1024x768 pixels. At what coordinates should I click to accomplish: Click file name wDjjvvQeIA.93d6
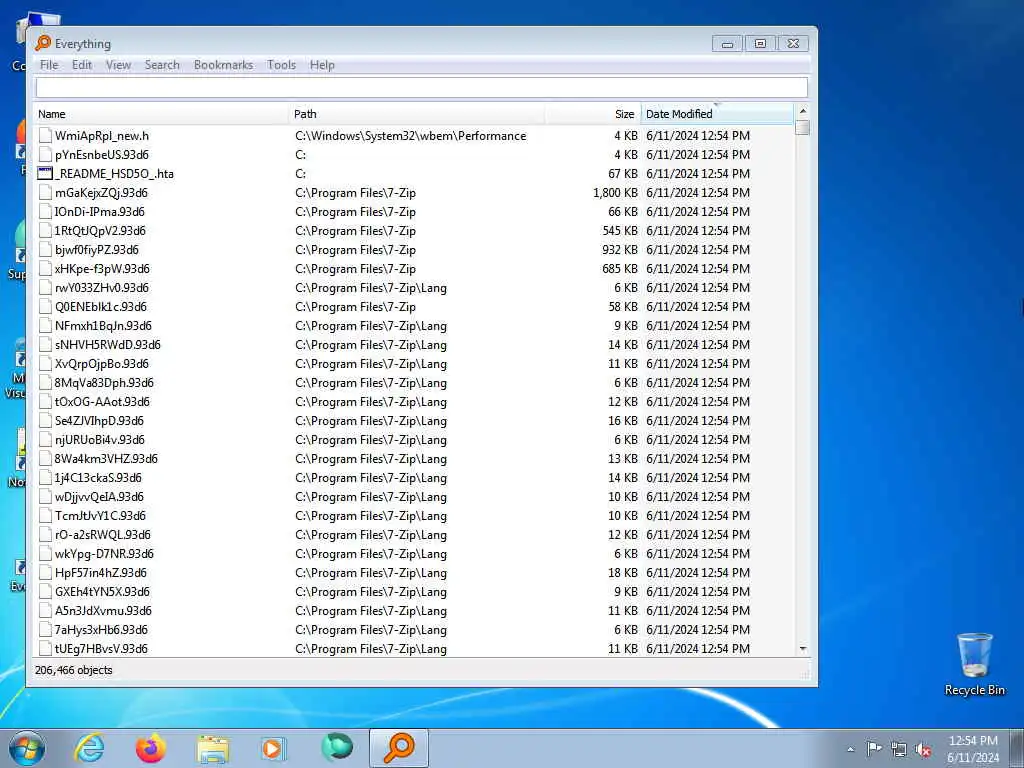click(99, 496)
